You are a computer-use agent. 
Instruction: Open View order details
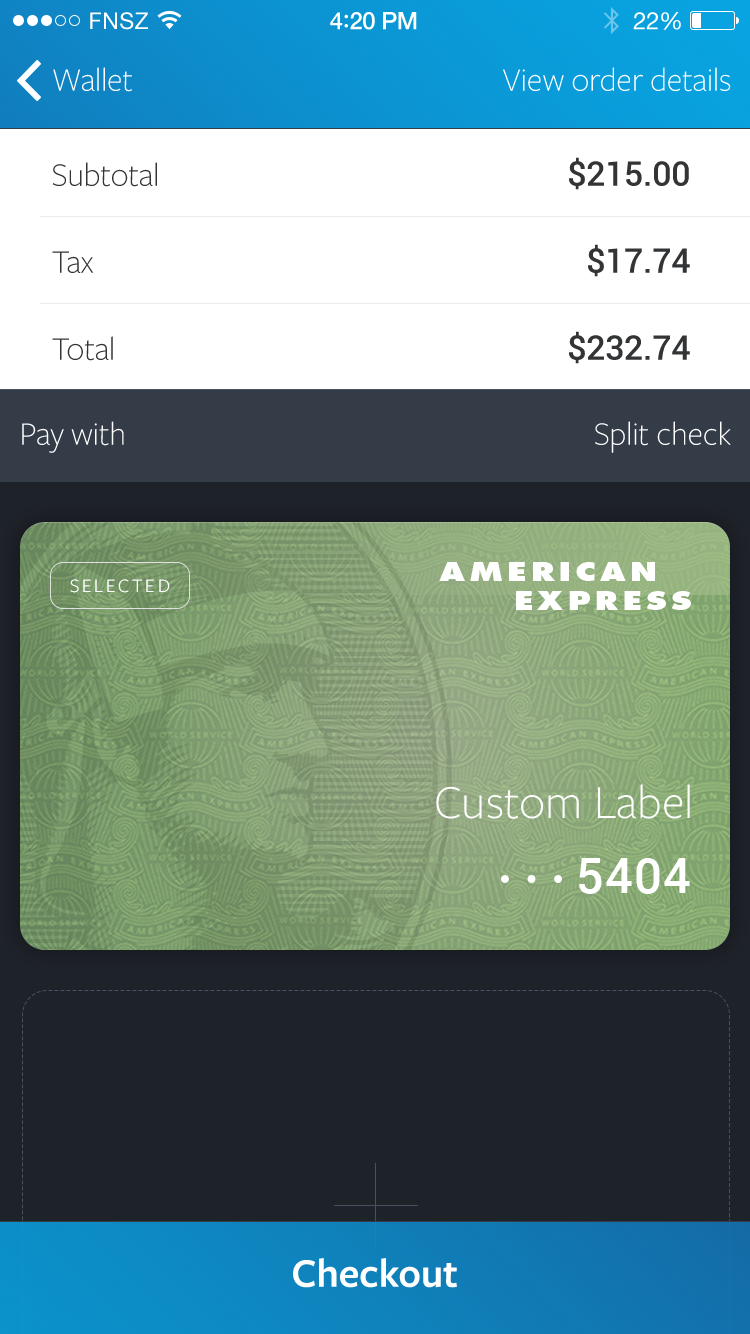pyautogui.click(x=616, y=80)
